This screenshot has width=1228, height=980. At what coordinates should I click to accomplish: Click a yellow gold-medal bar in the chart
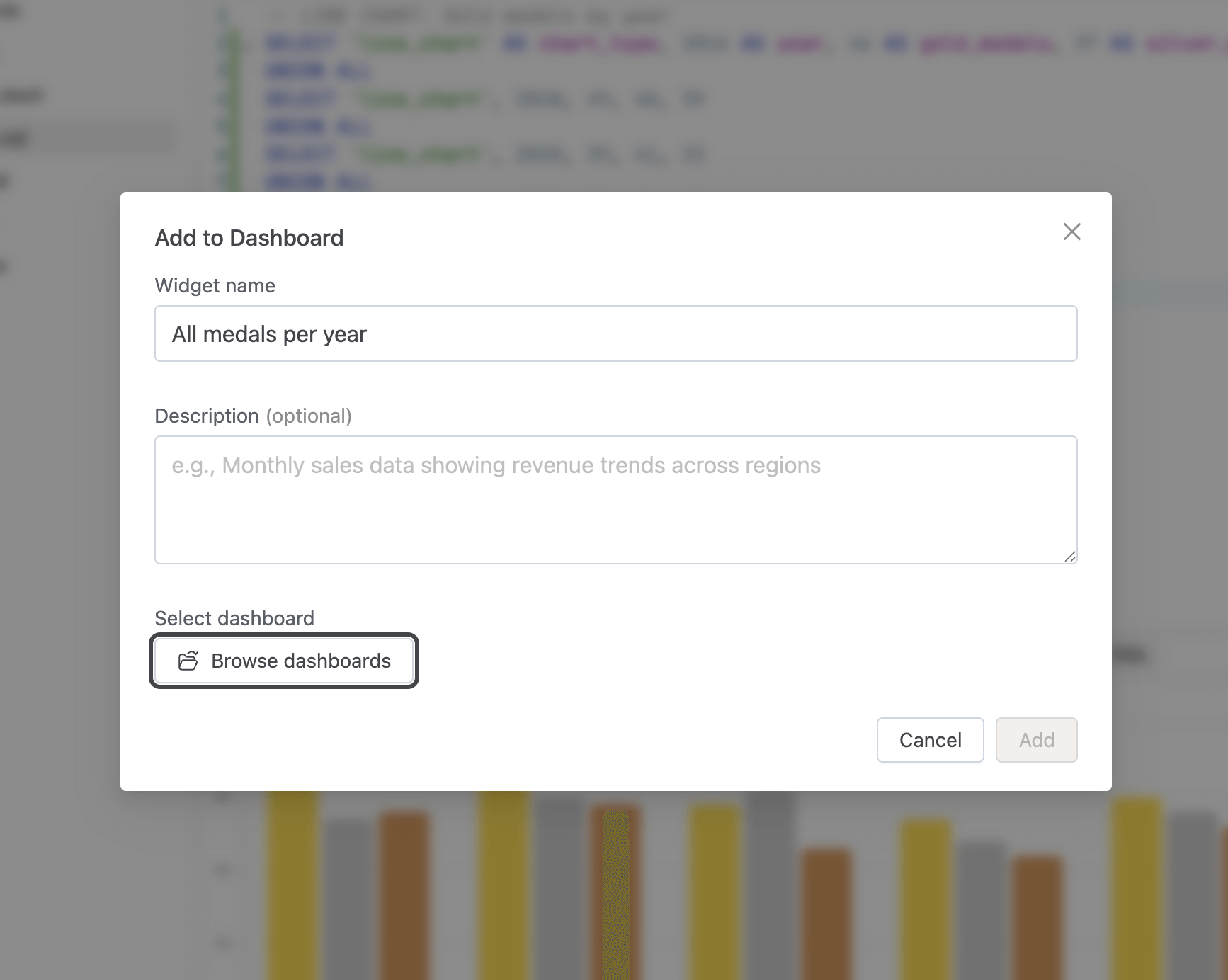[293, 885]
